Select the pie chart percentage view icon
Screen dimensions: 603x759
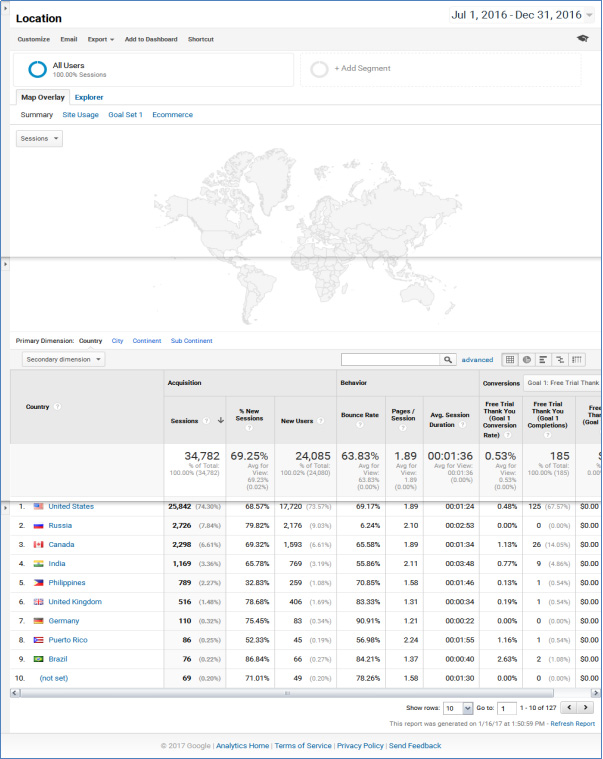526,360
